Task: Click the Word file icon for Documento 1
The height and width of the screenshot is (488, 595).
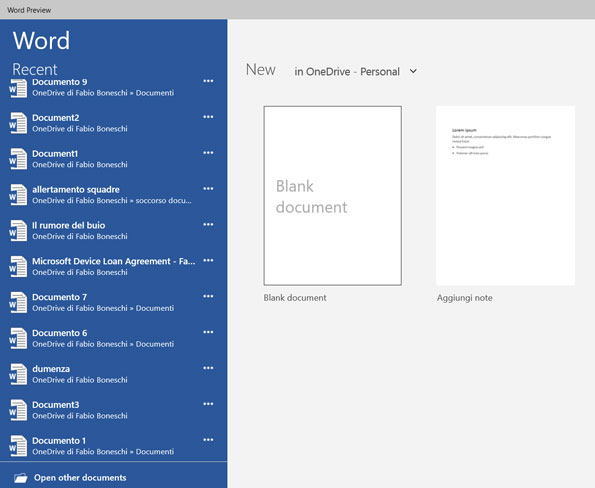Action: 18,446
